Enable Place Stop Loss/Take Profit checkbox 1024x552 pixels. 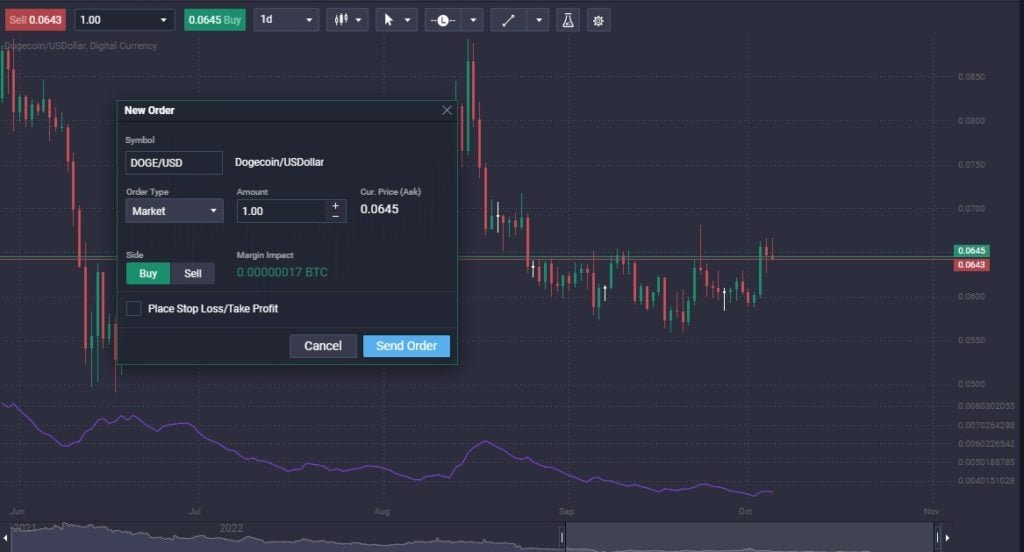point(134,309)
